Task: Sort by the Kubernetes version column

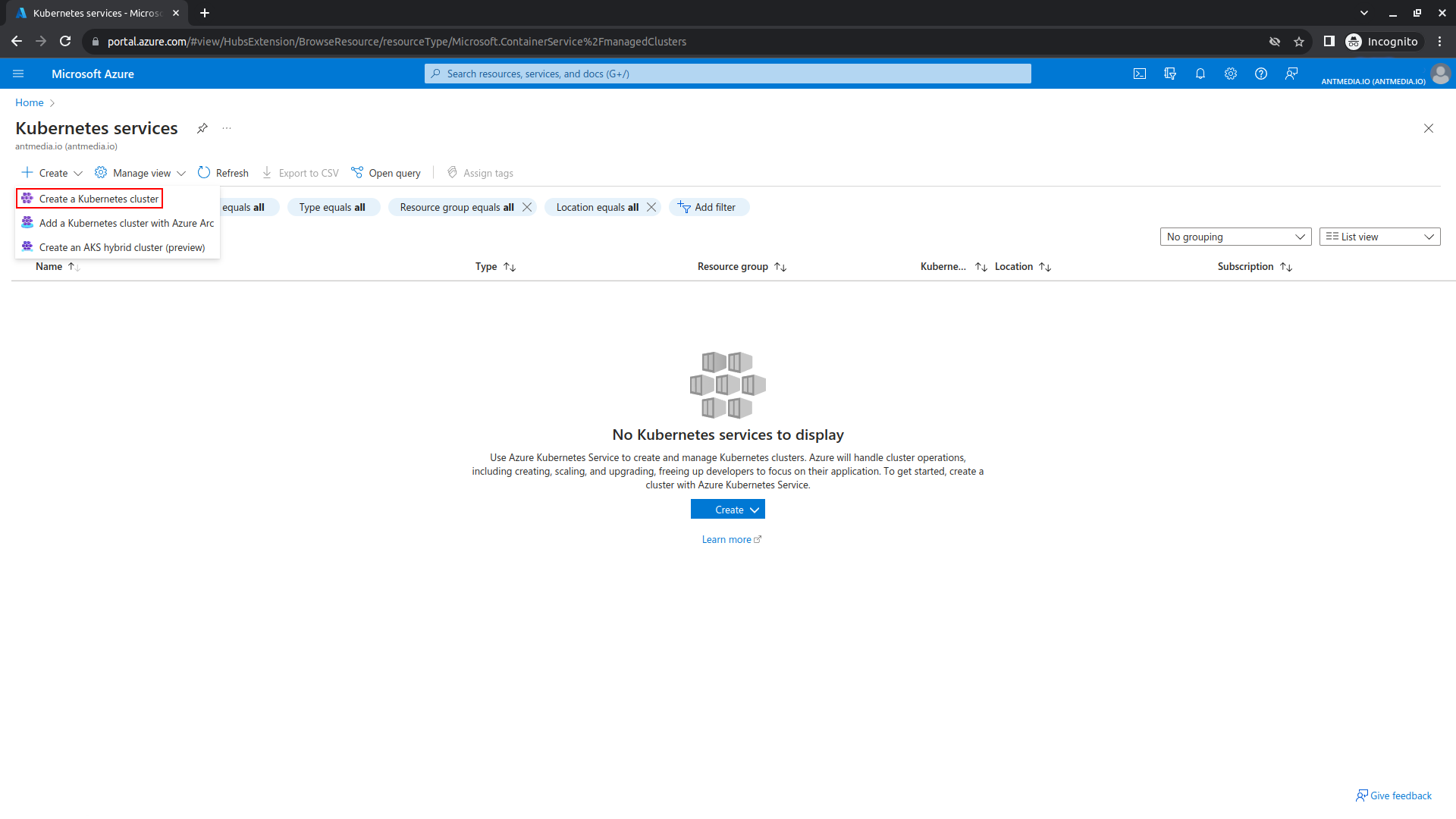Action: click(953, 266)
